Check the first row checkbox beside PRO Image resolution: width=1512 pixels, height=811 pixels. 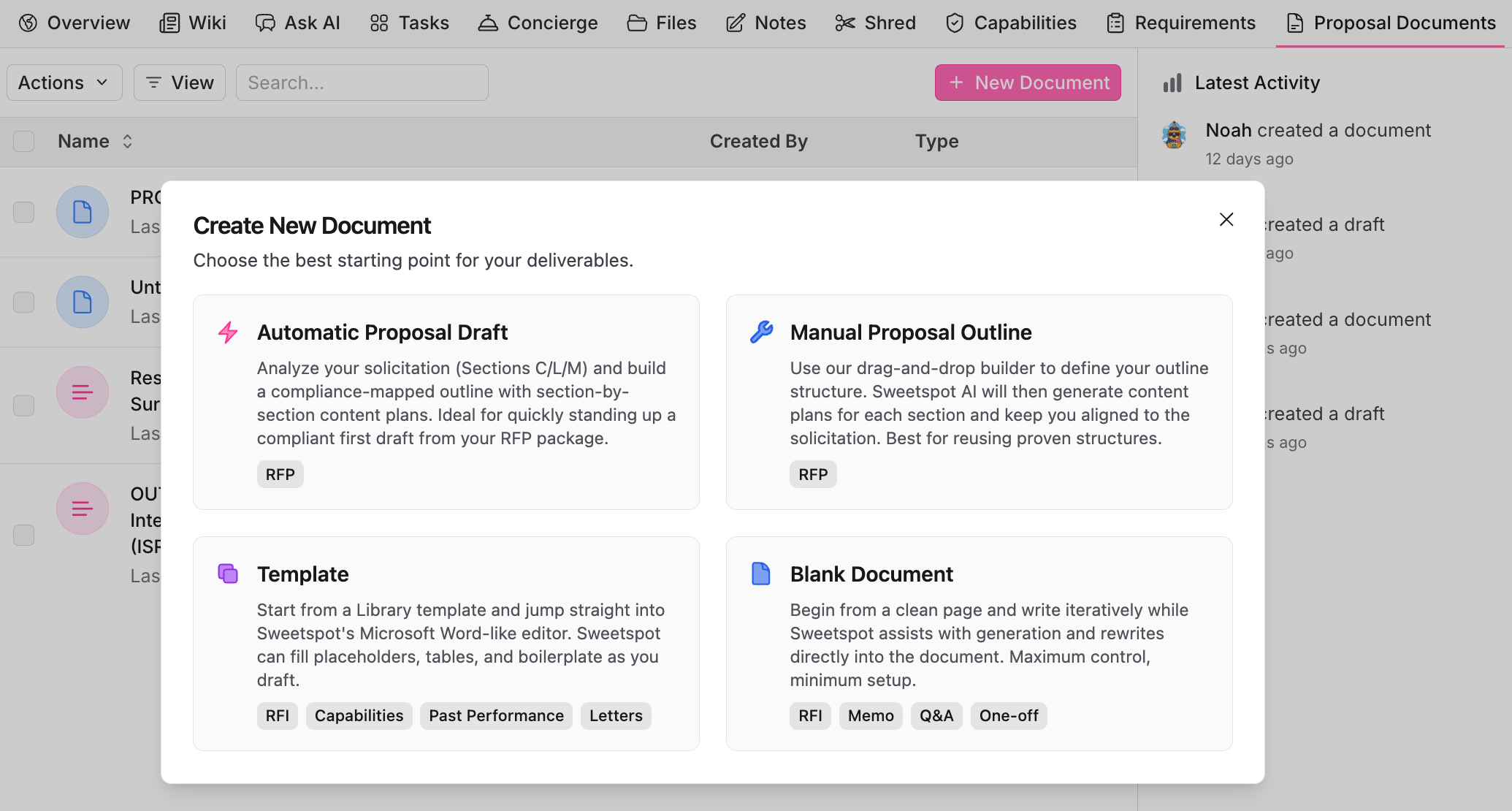24,212
